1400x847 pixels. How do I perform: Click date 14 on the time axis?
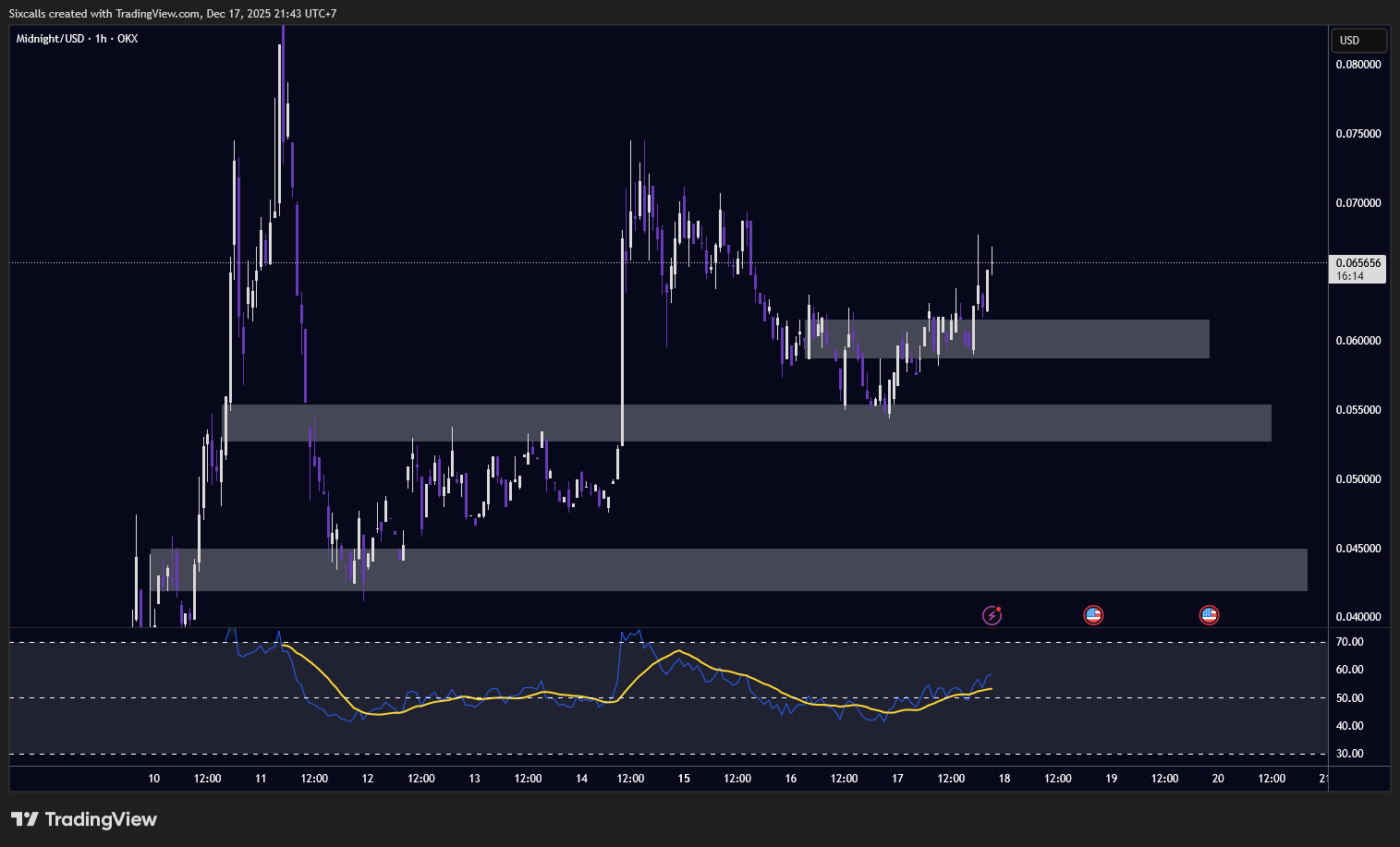coord(581,779)
